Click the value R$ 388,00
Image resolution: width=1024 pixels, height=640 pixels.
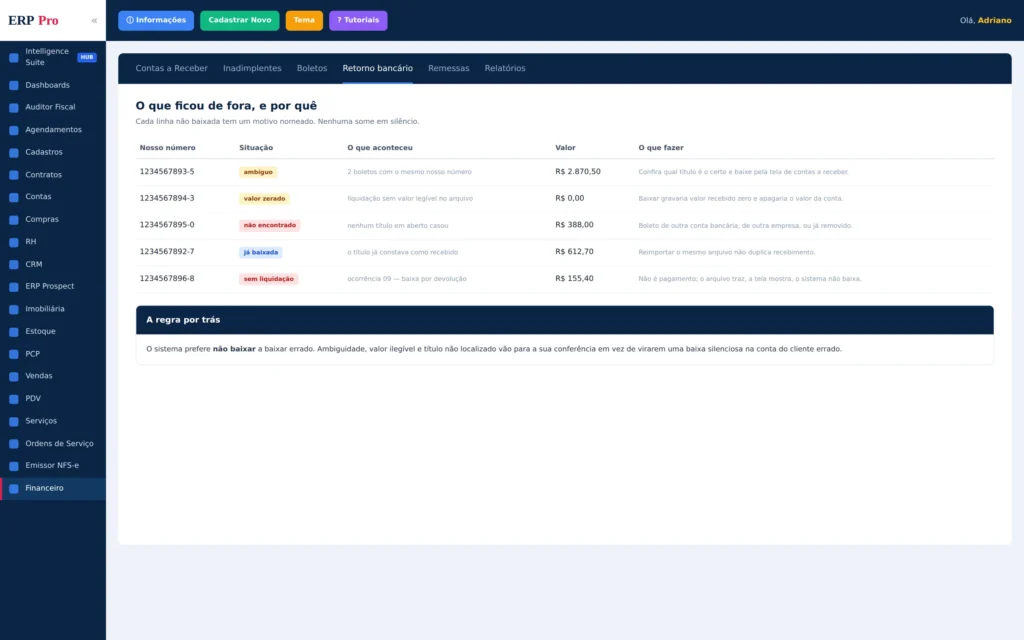pos(574,225)
